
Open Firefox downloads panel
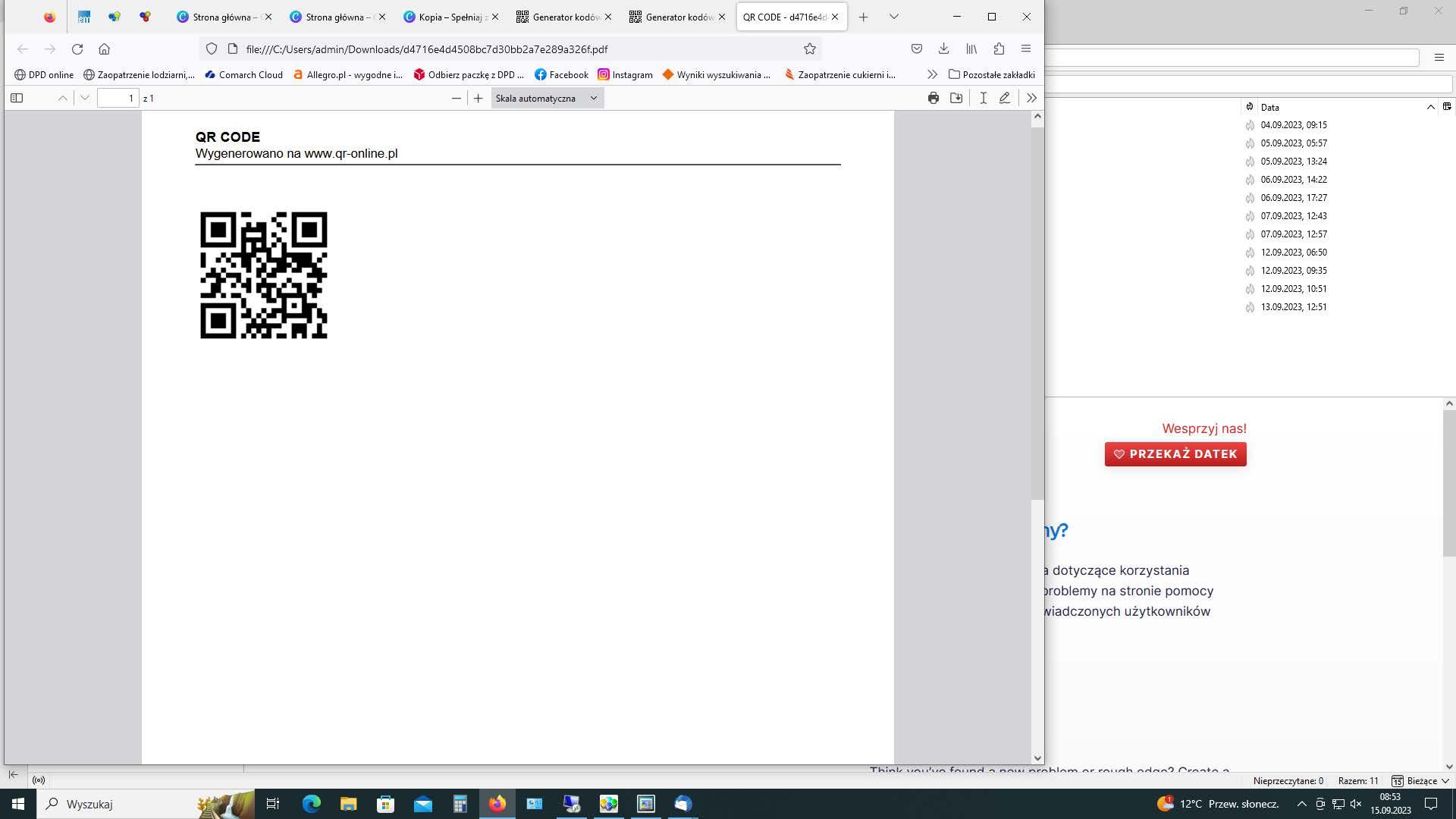click(943, 49)
